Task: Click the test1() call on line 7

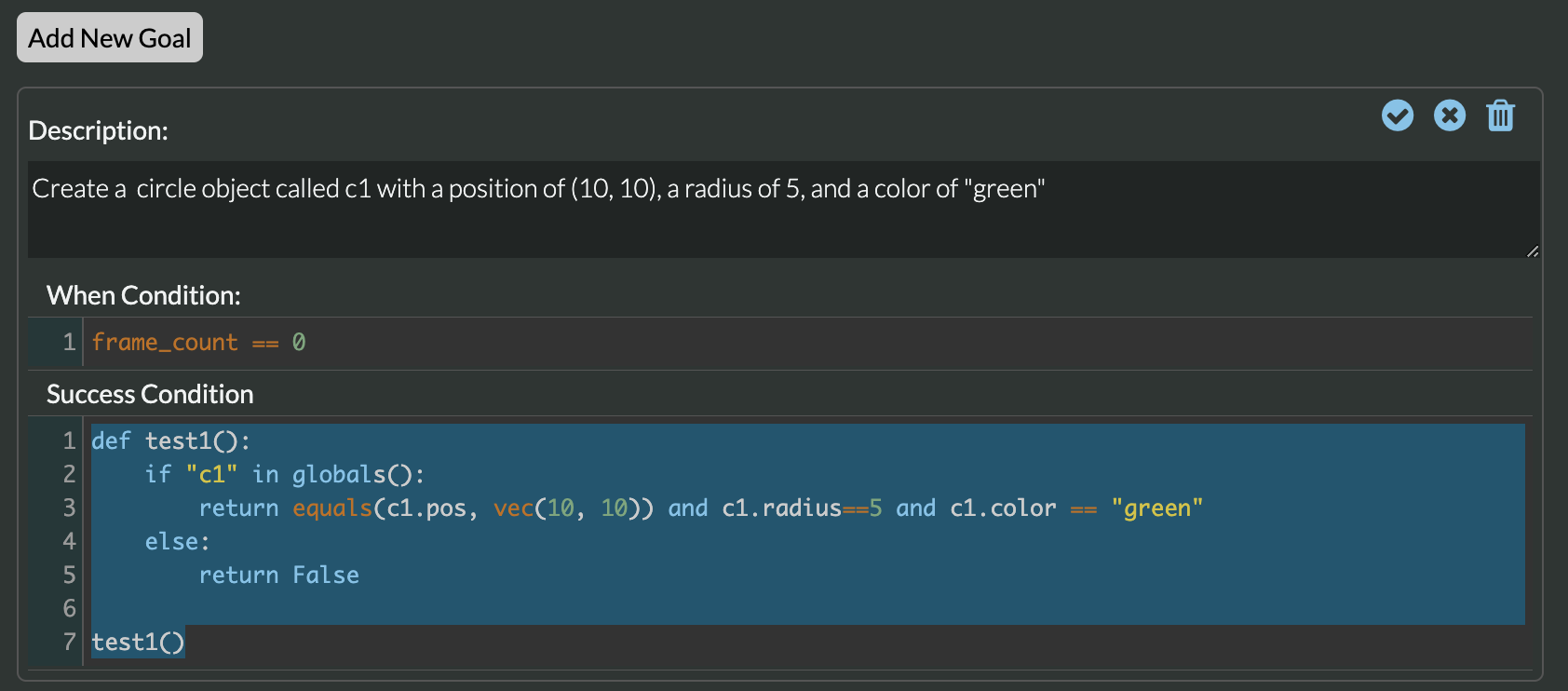Action: pyautogui.click(x=138, y=643)
